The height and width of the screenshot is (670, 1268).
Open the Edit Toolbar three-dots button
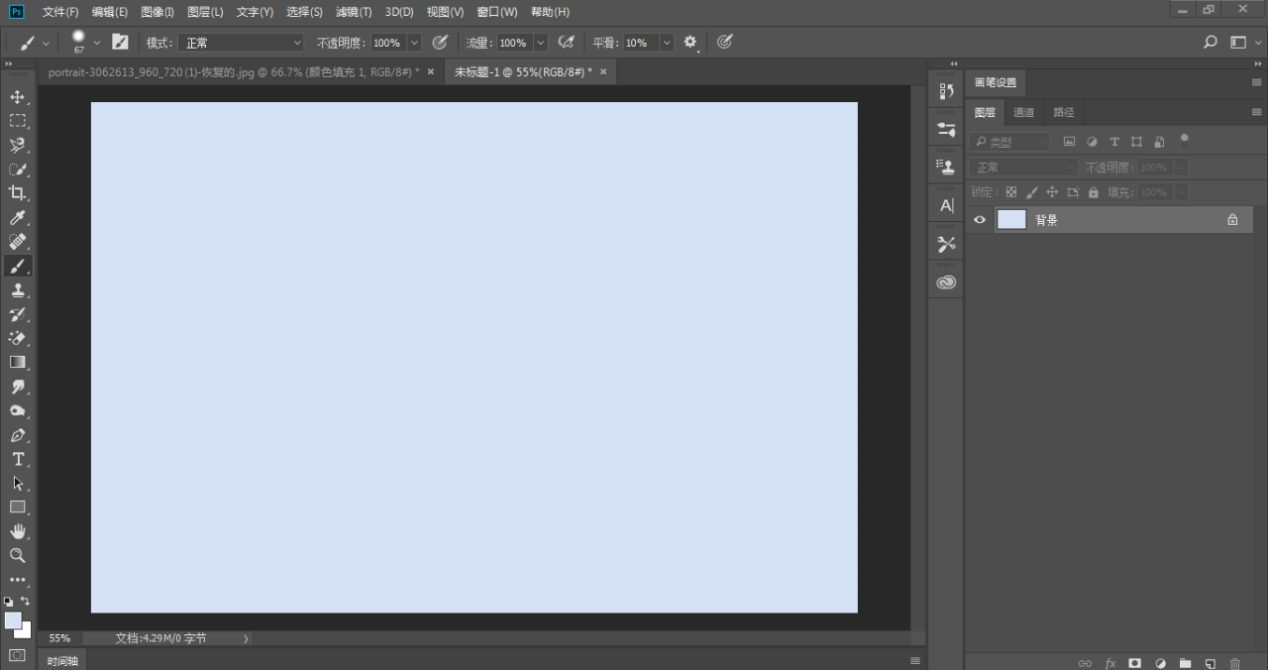pyautogui.click(x=17, y=579)
